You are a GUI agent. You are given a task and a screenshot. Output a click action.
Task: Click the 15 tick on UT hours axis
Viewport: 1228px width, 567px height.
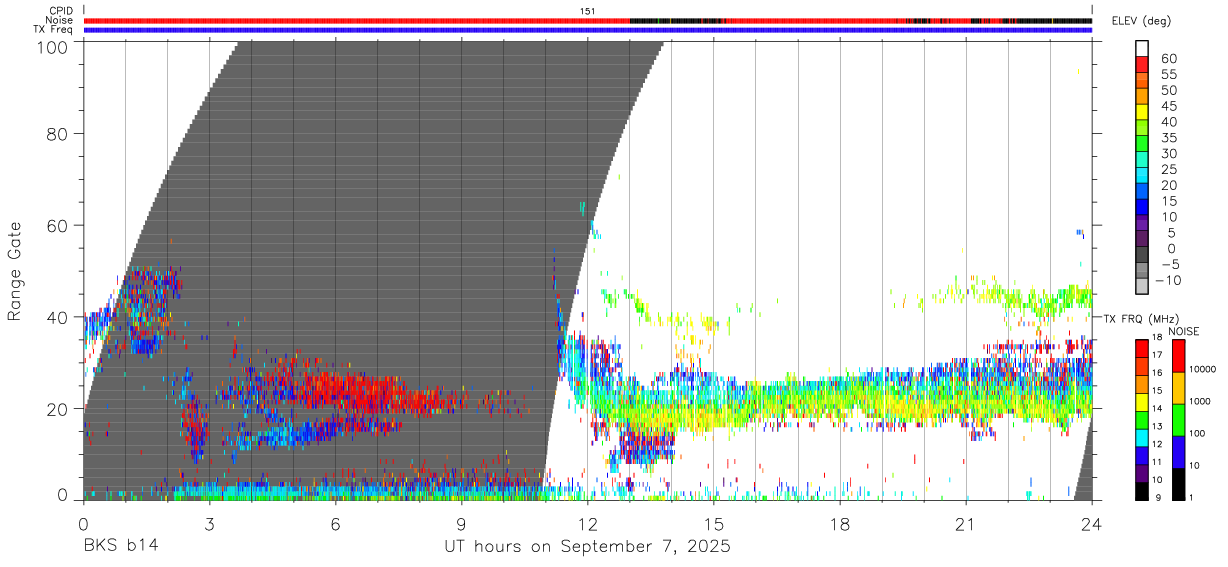(714, 523)
